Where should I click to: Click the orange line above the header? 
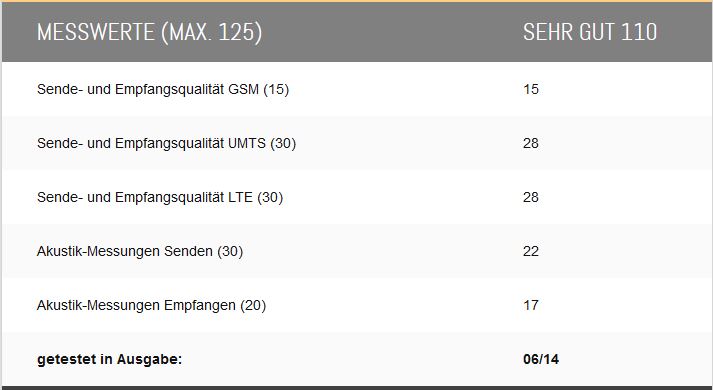(356, 1)
